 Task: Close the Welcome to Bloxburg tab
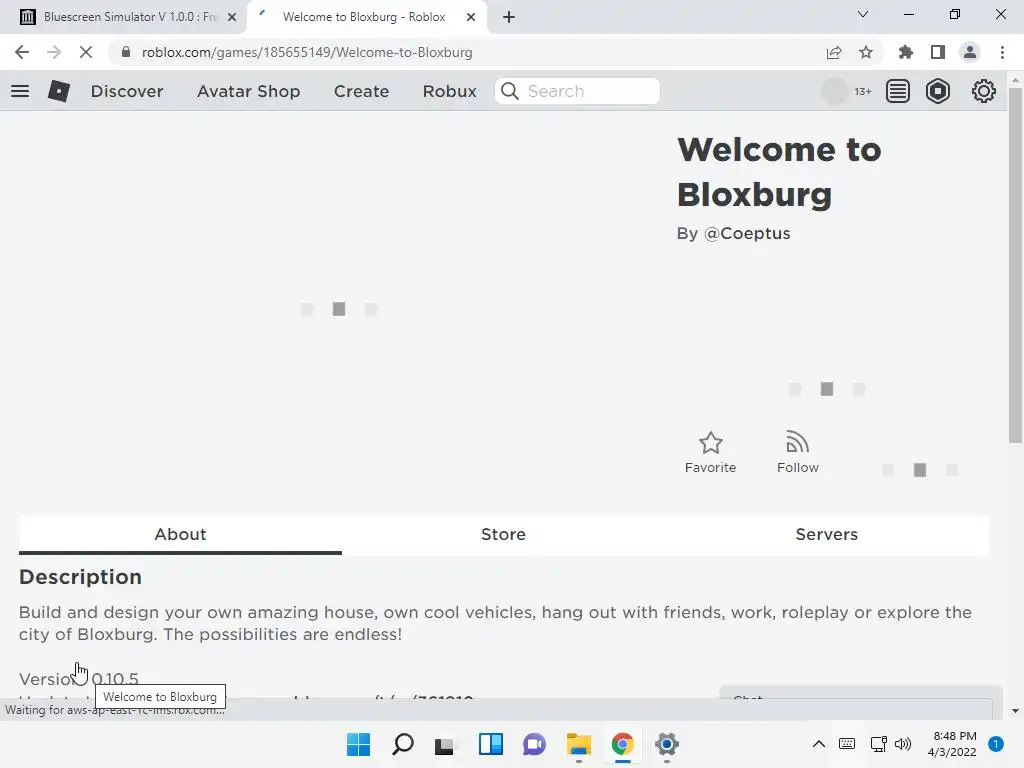(471, 17)
